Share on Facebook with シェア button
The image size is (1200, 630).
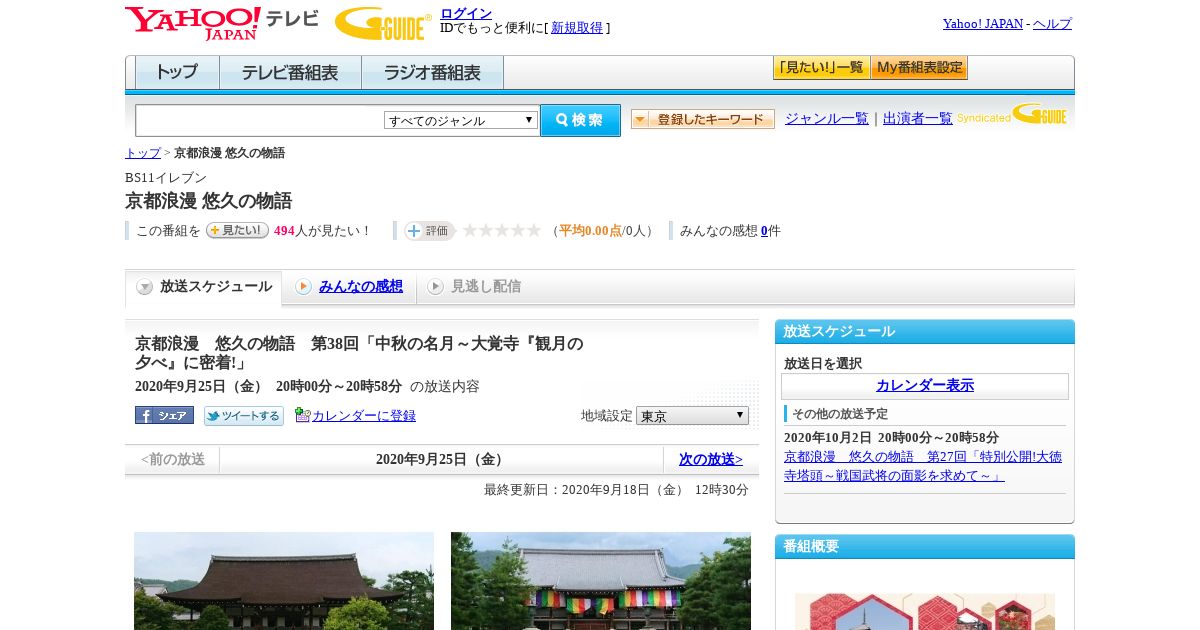click(x=164, y=415)
